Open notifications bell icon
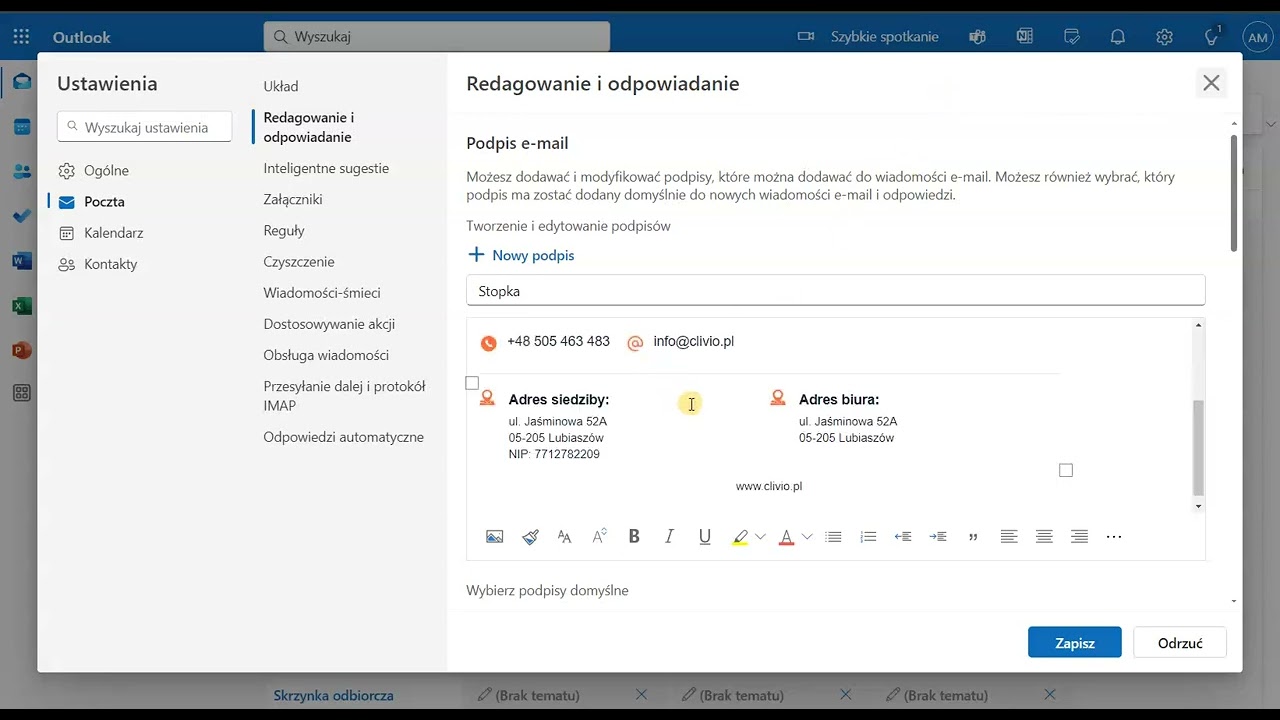The height and width of the screenshot is (720, 1280). 1118,37
